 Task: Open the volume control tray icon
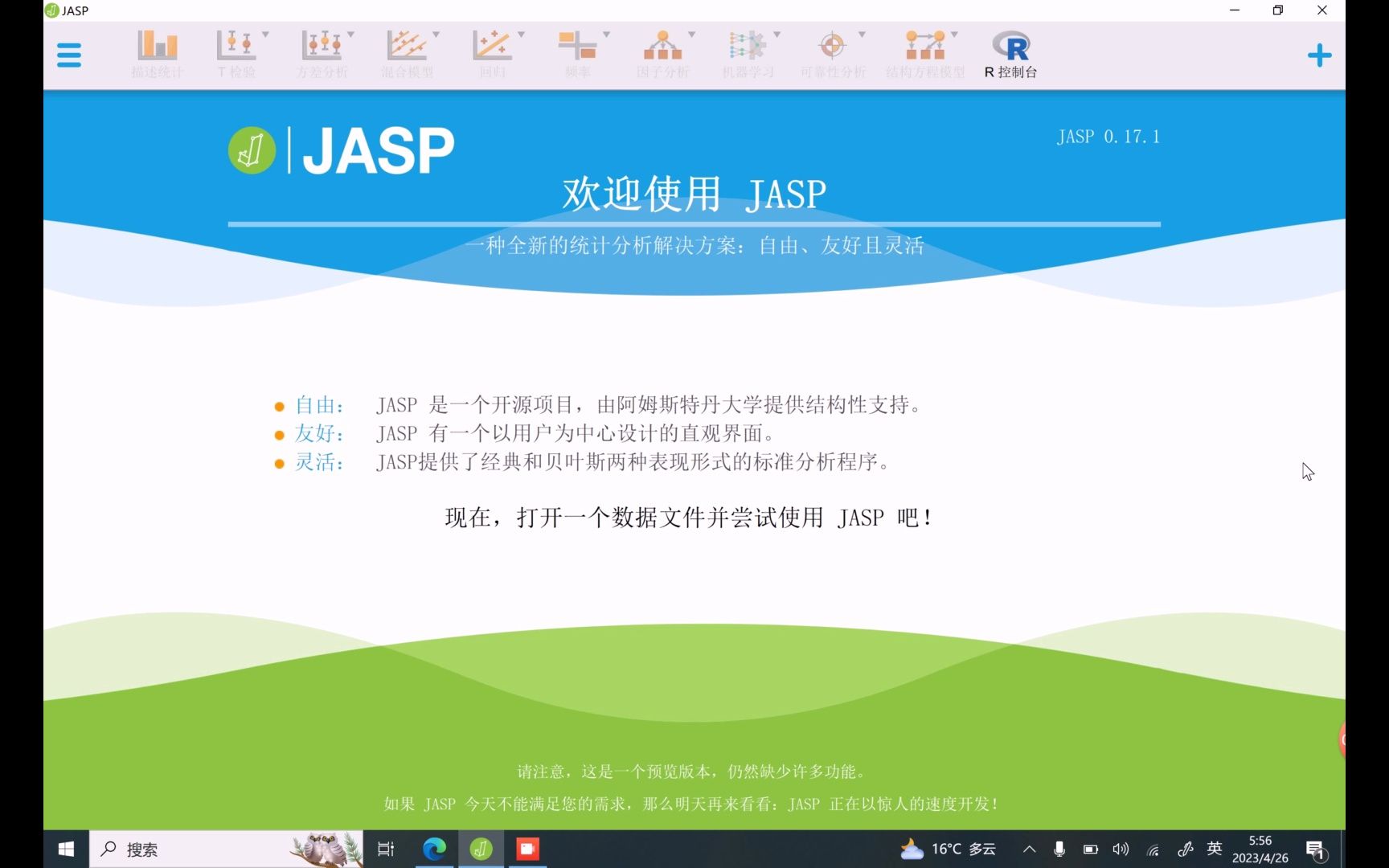pyautogui.click(x=1121, y=849)
